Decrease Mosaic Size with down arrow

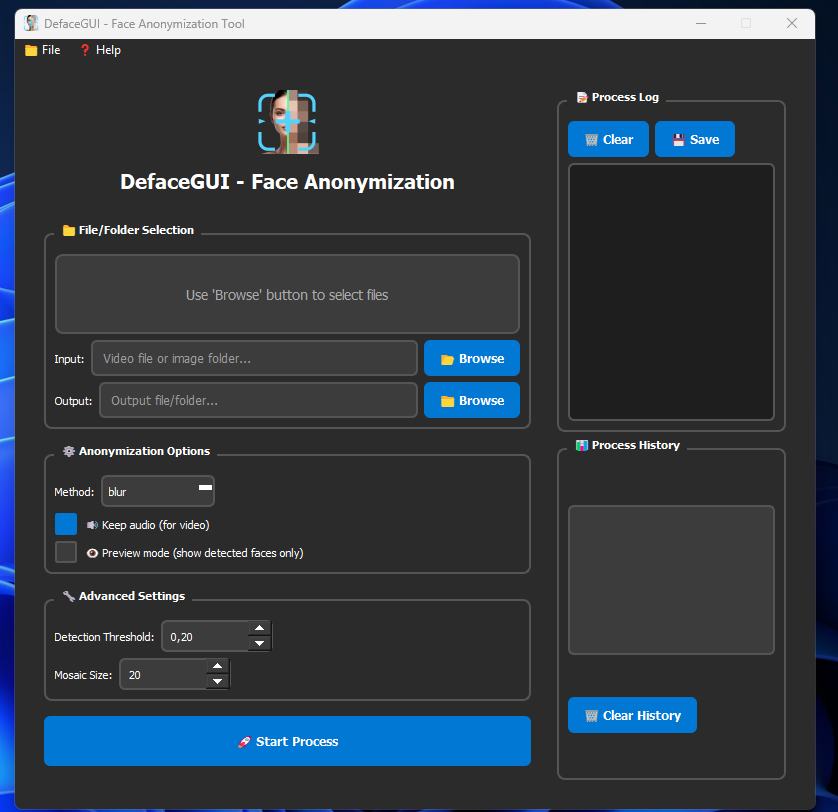click(x=217, y=682)
